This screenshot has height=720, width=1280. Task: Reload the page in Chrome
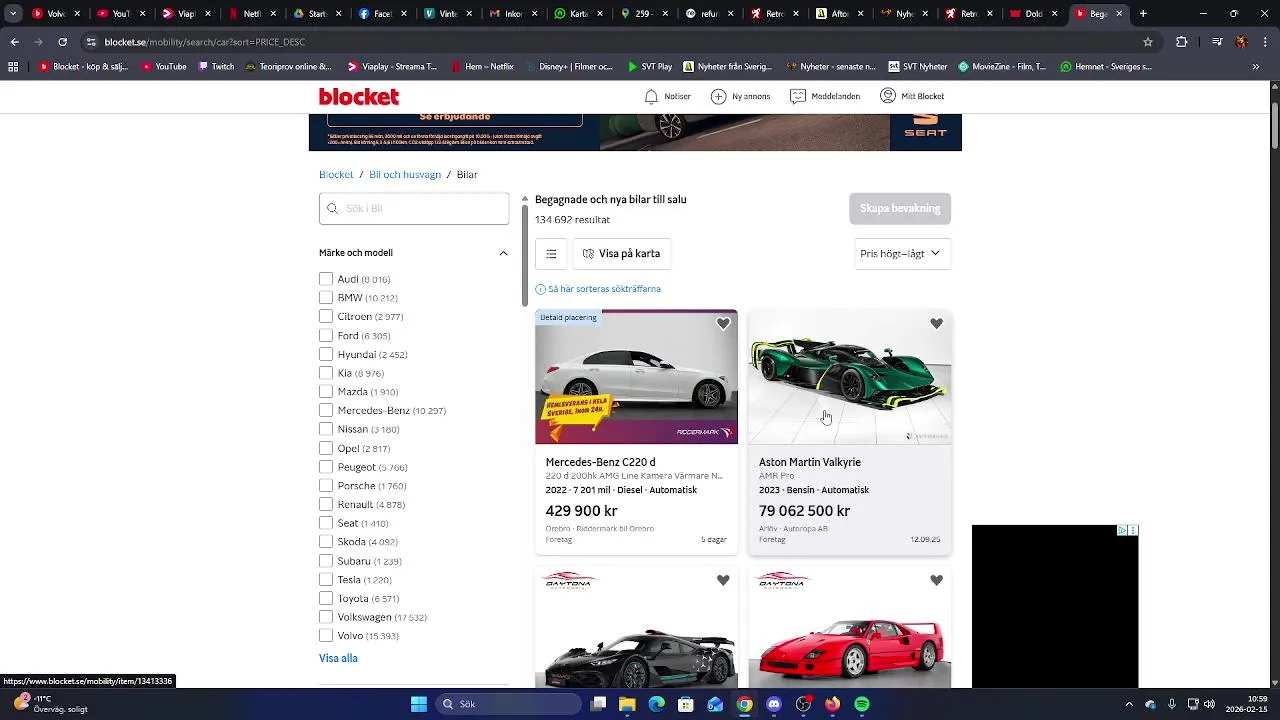point(63,42)
